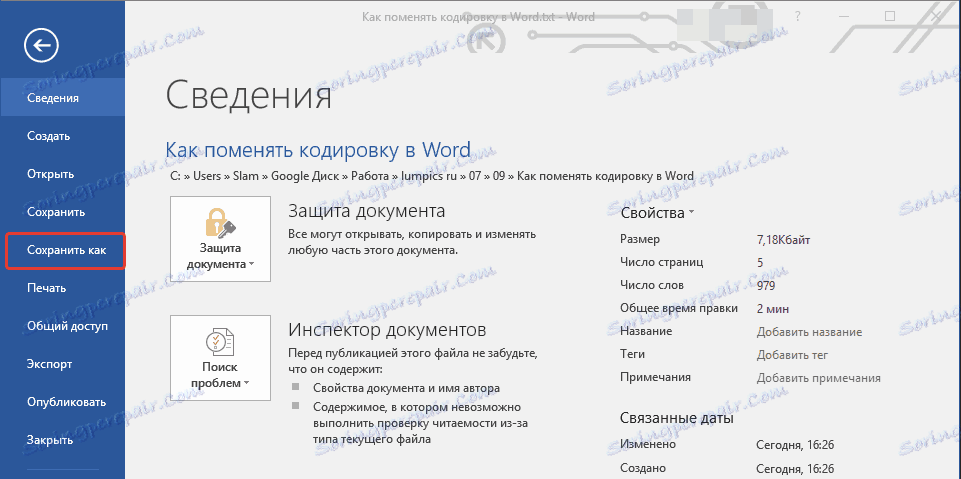Image resolution: width=961 pixels, height=479 pixels.
Task: Click the Связанные даты heading
Action: (x=677, y=419)
